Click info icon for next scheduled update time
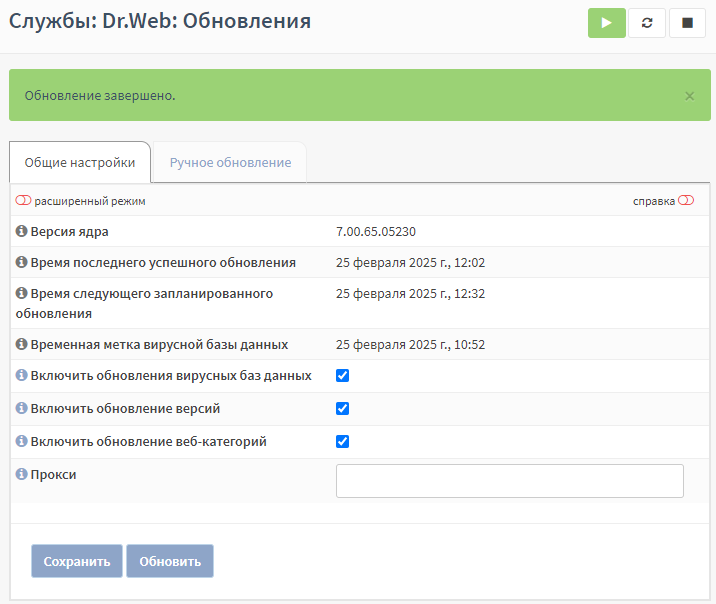 21,293
